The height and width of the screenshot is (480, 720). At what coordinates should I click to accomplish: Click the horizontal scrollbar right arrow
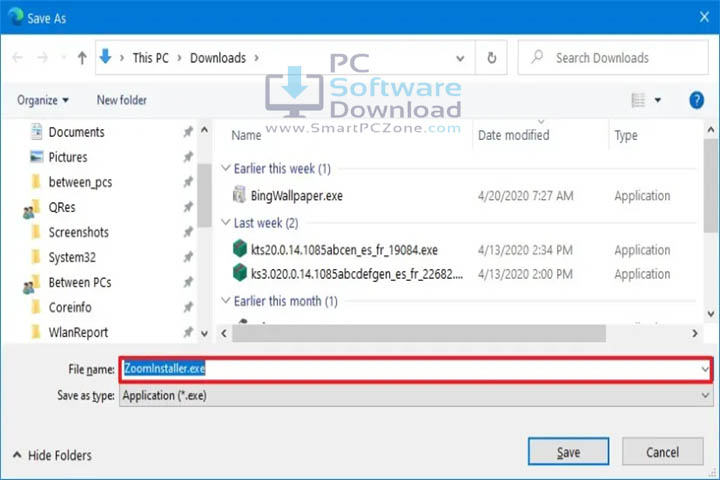tap(695, 333)
